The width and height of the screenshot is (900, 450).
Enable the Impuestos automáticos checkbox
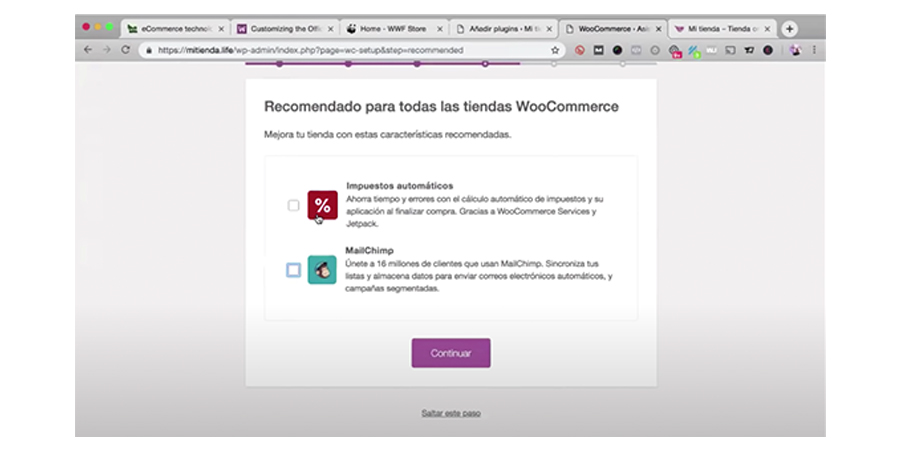pyautogui.click(x=293, y=205)
